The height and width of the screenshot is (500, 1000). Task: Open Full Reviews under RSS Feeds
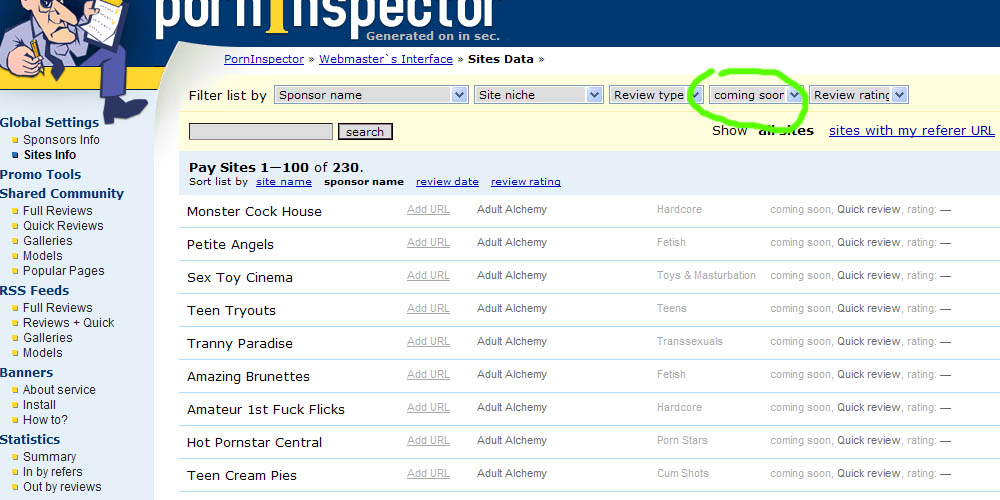coord(57,307)
